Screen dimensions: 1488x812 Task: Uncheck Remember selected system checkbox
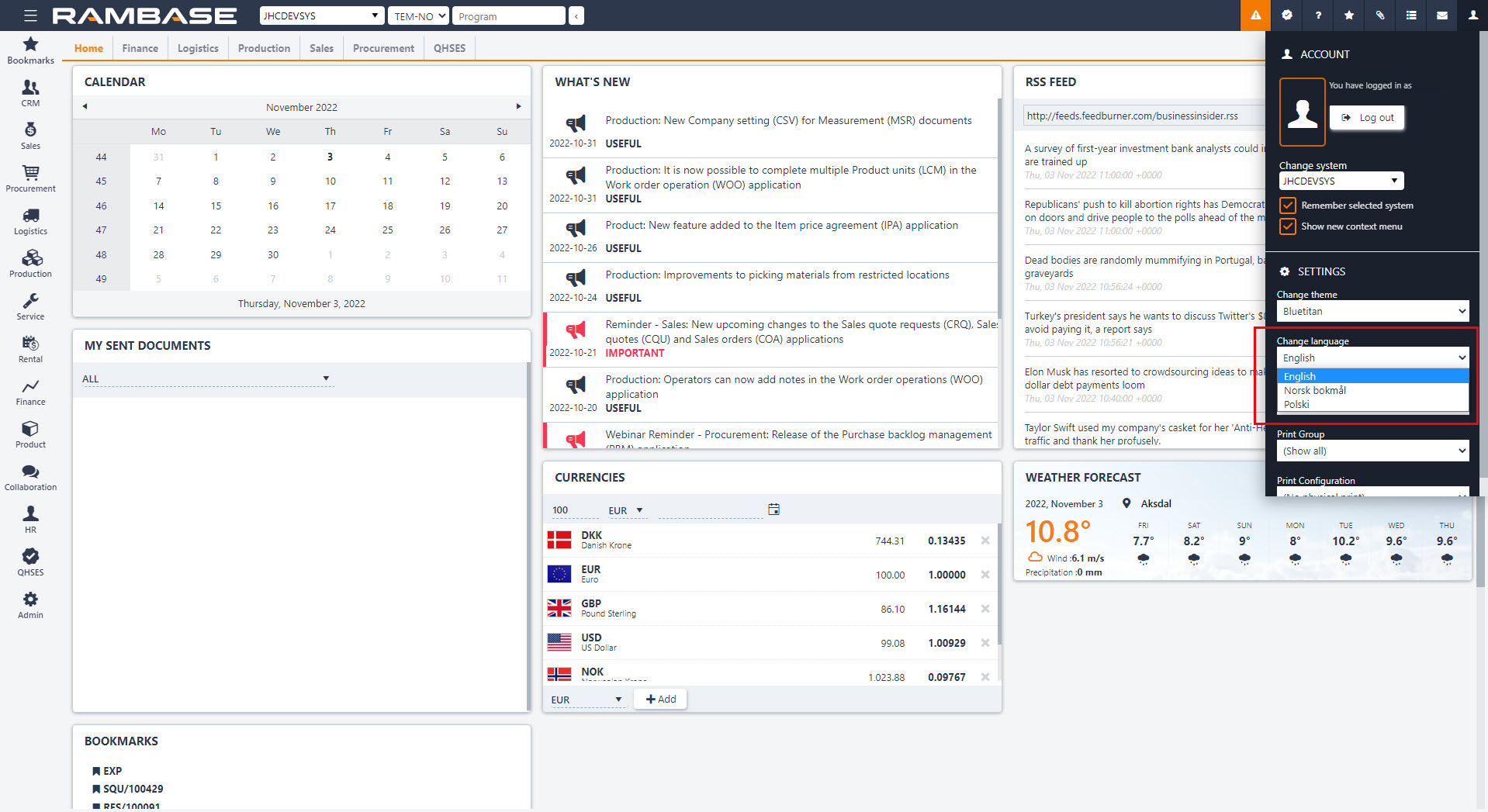tap(1288, 206)
